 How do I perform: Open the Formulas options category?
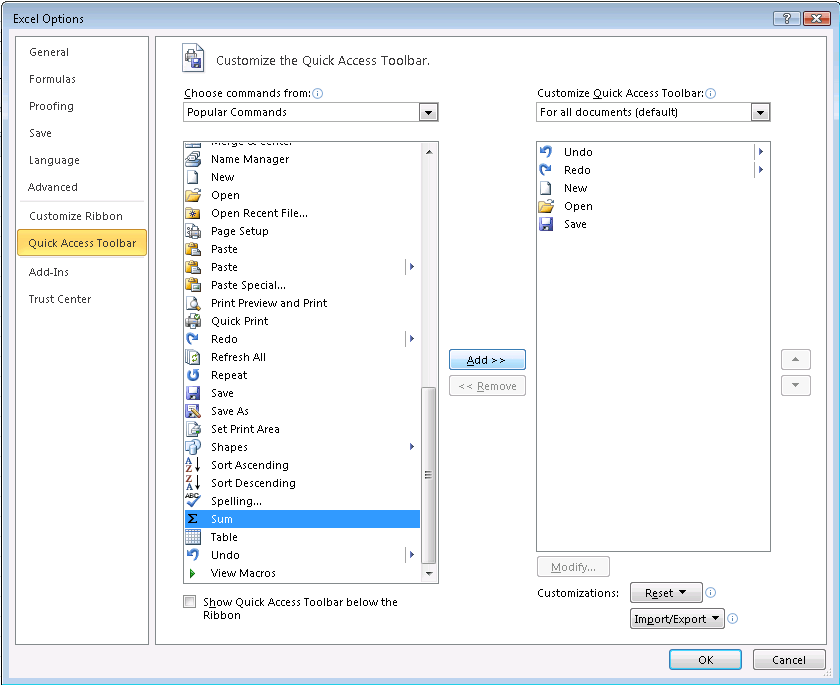(81, 79)
